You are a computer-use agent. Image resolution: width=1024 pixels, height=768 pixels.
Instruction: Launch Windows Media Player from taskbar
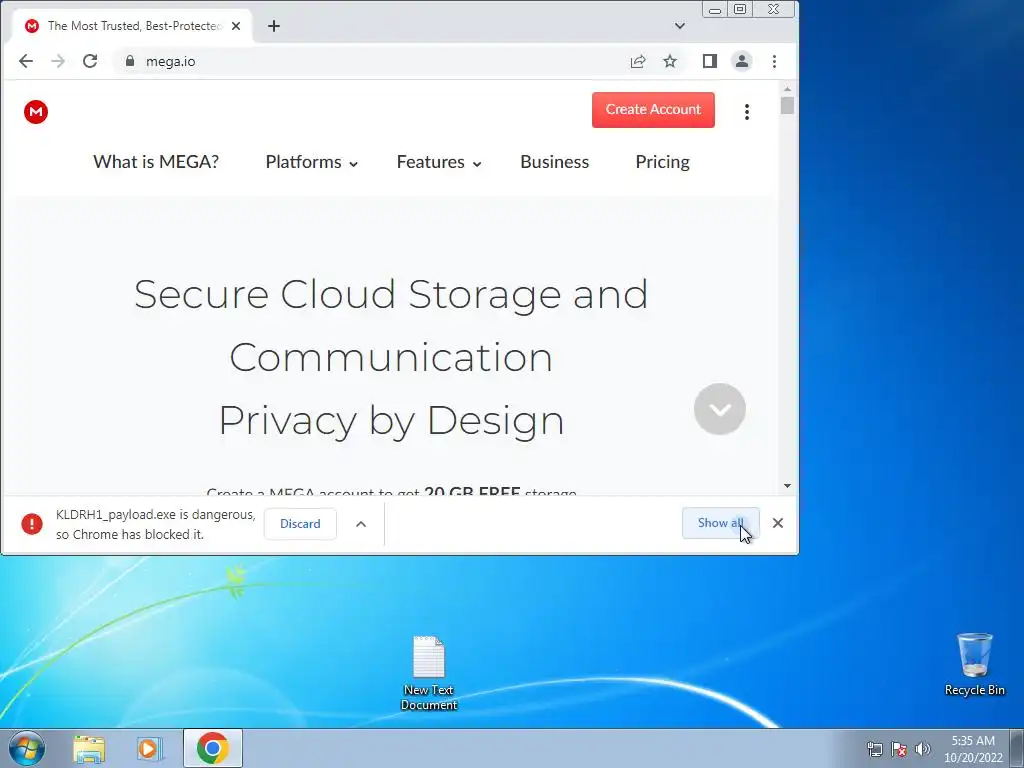pos(149,749)
